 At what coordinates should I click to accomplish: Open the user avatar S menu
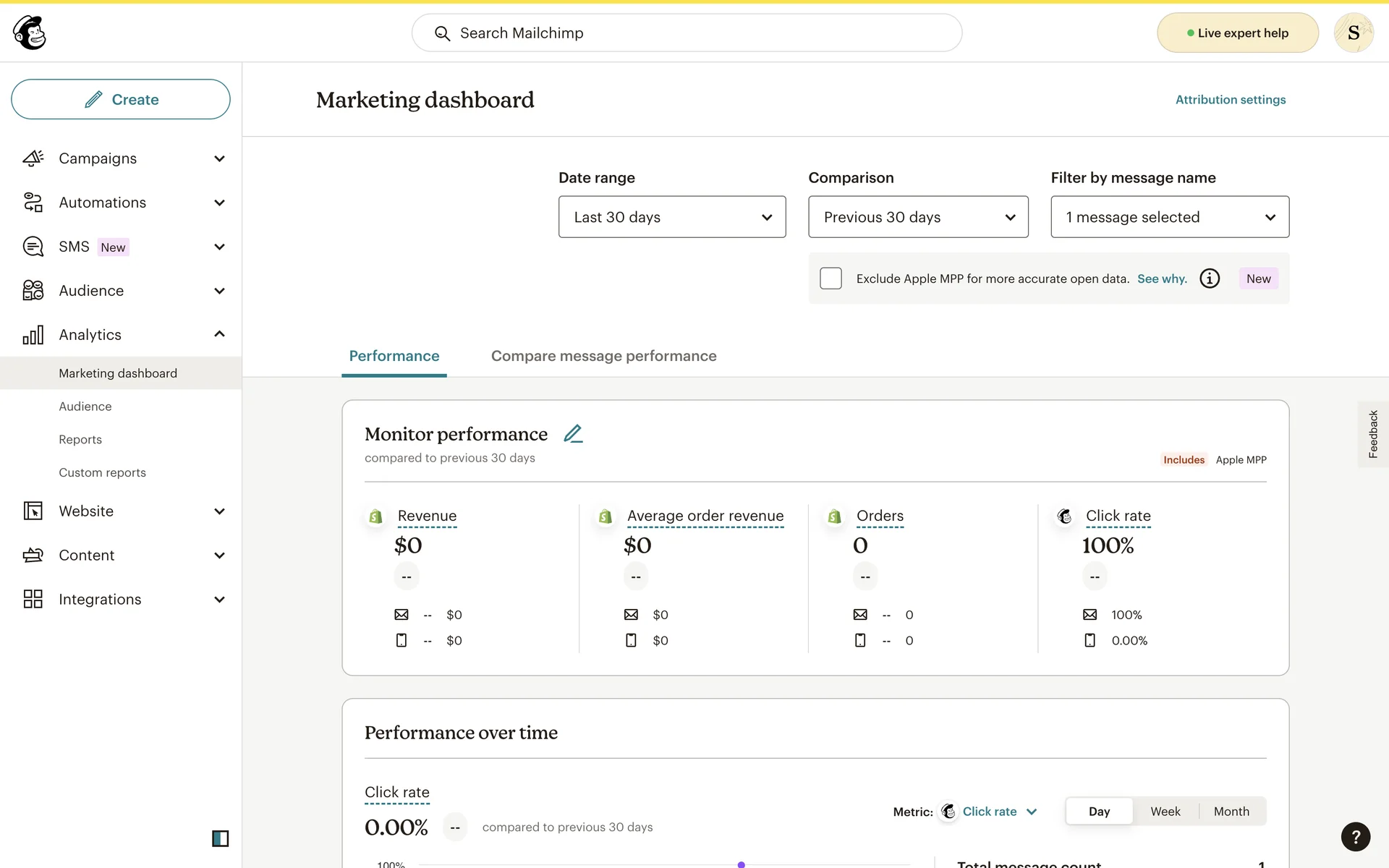coord(1353,33)
